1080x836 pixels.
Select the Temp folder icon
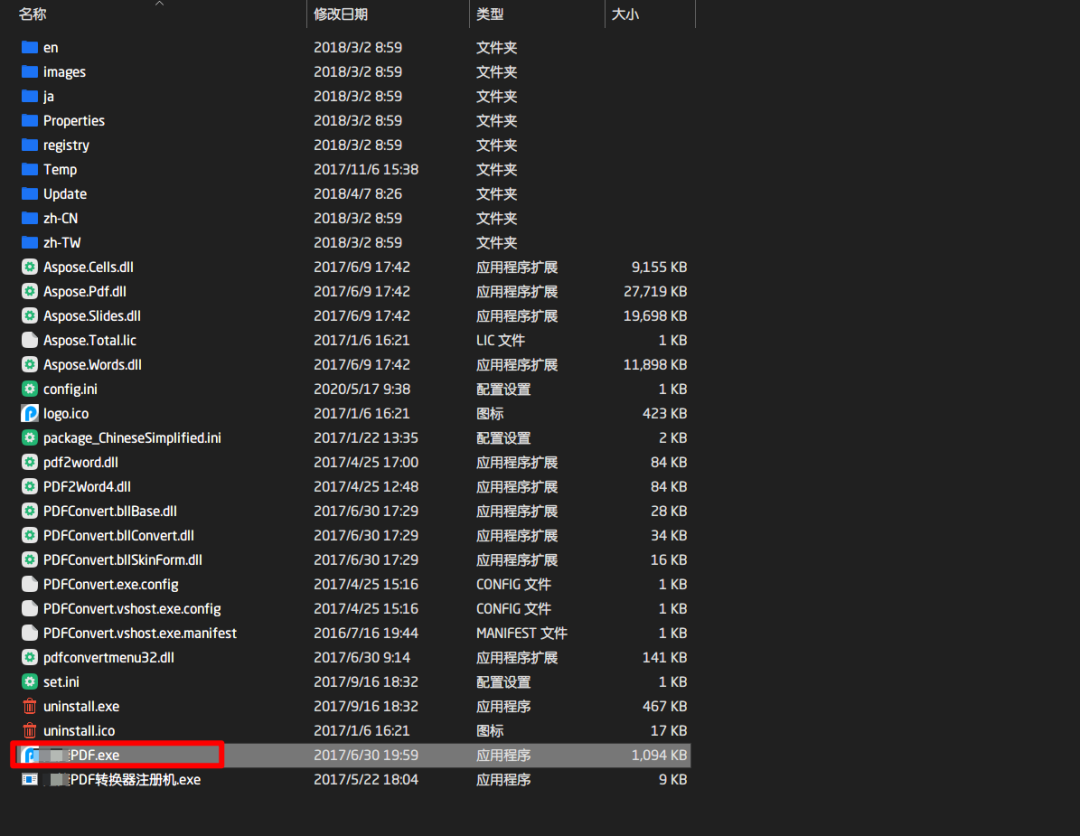[30, 169]
